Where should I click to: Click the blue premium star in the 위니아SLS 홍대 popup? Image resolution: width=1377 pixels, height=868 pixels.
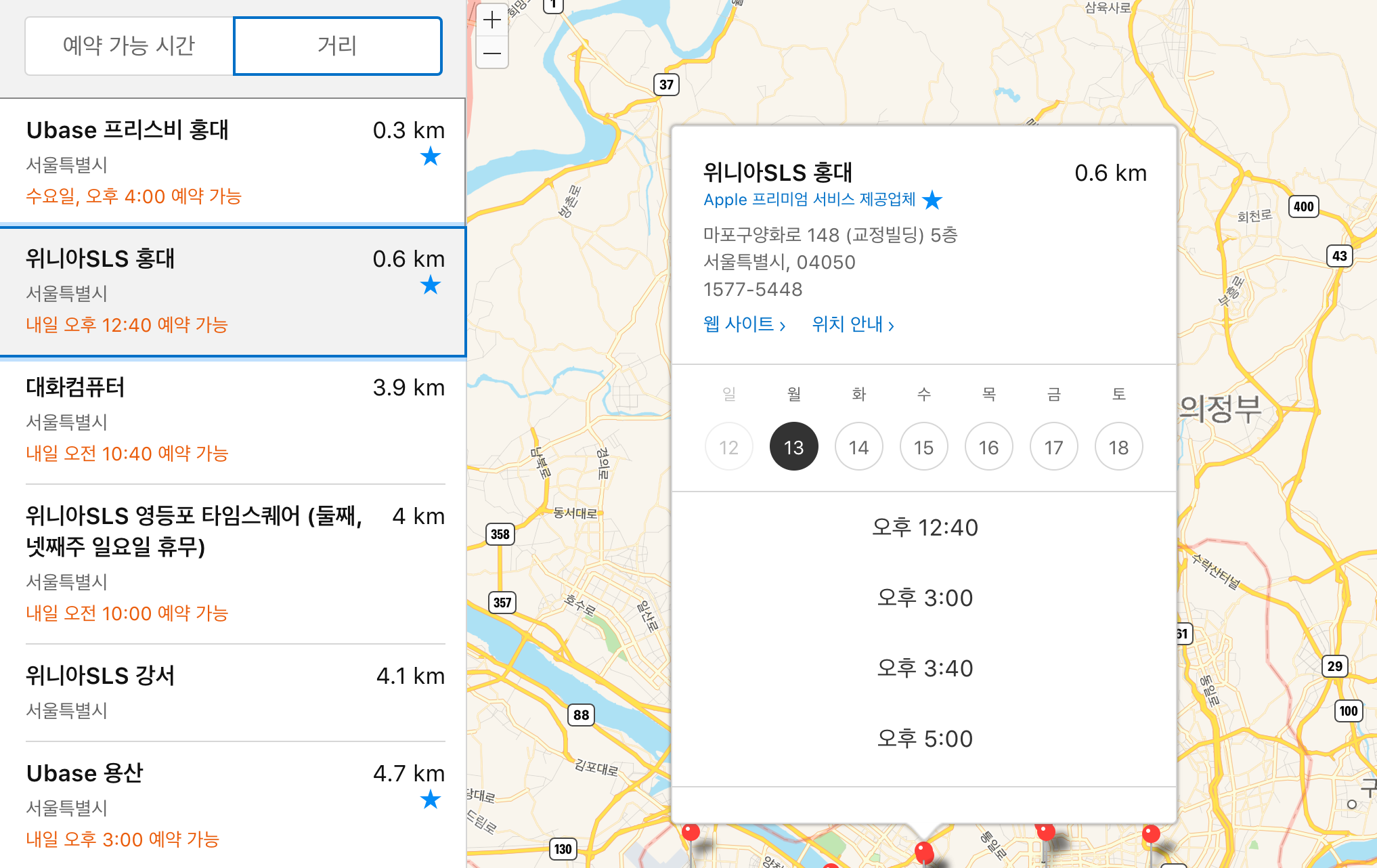point(932,200)
